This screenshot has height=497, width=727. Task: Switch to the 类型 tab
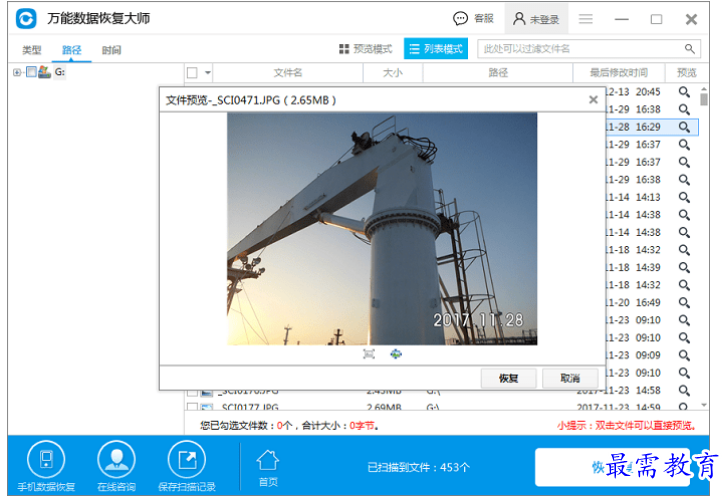click(x=32, y=50)
